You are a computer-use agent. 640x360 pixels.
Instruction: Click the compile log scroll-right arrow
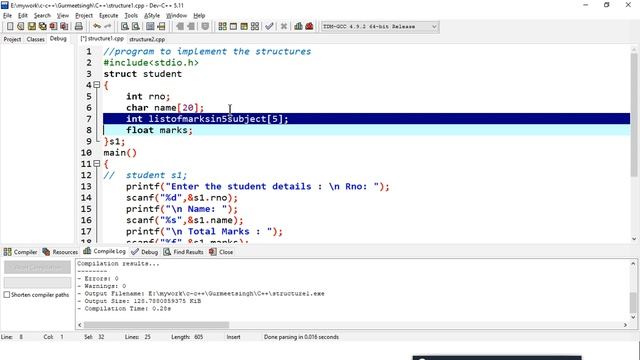(625, 325)
